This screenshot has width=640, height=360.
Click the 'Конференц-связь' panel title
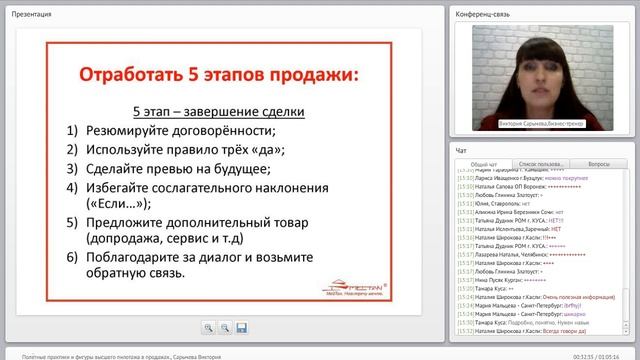482,14
